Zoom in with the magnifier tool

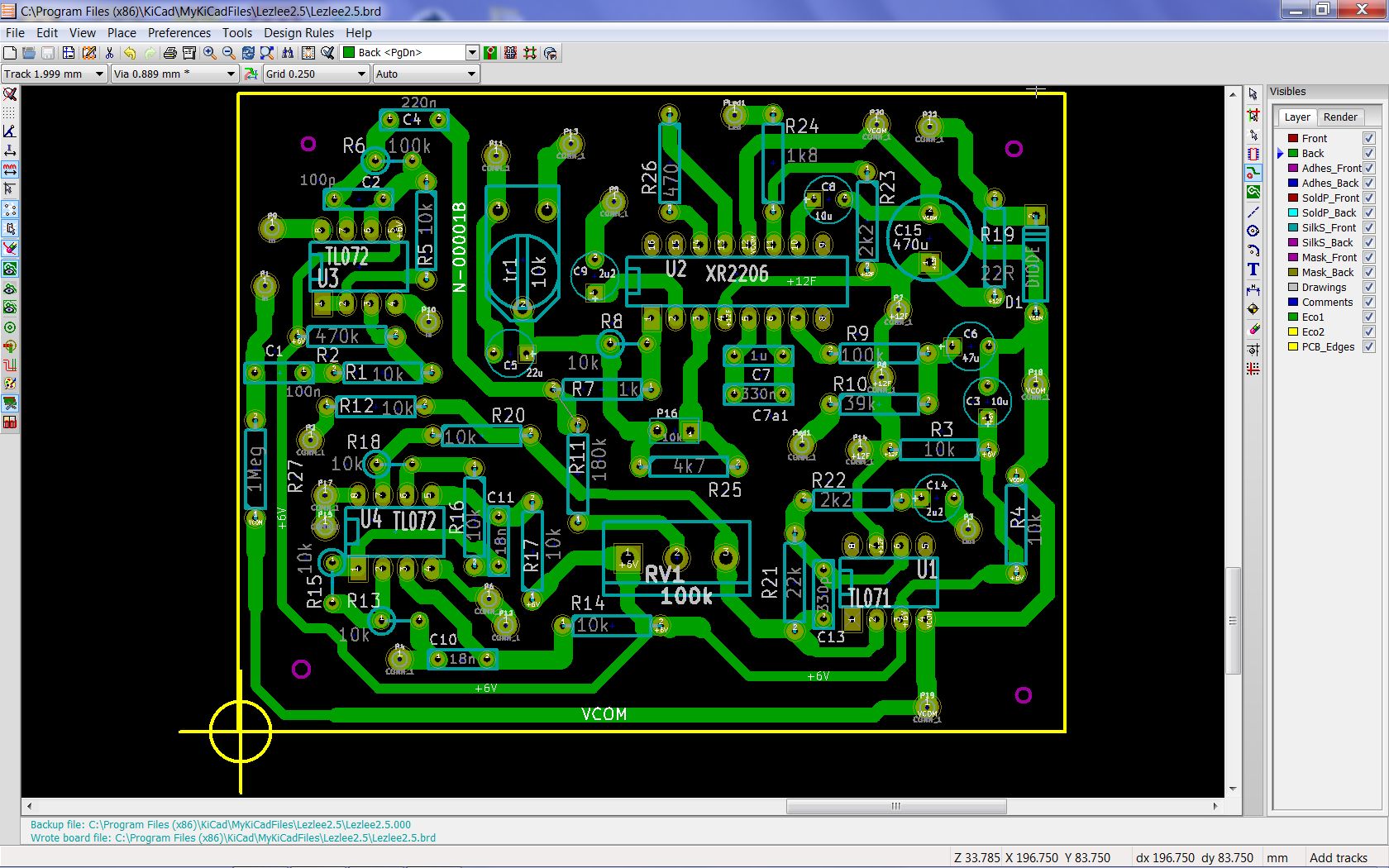pyautogui.click(x=209, y=52)
